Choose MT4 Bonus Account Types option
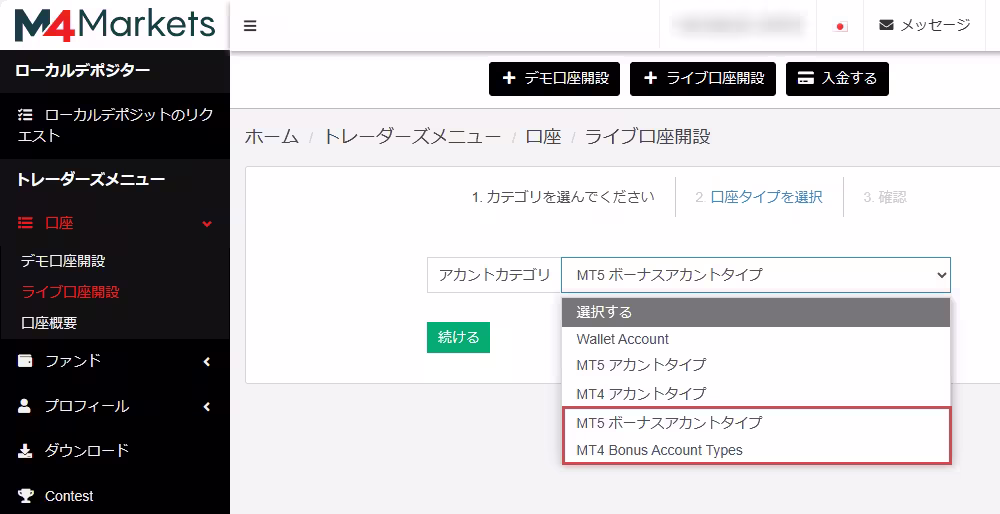This screenshot has height=514, width=1000. pos(756,450)
